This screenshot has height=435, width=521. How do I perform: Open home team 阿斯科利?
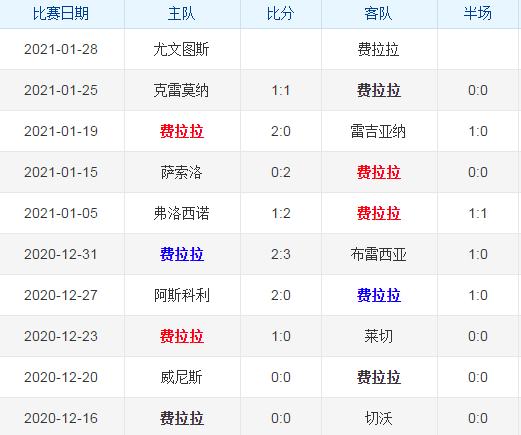click(181, 295)
